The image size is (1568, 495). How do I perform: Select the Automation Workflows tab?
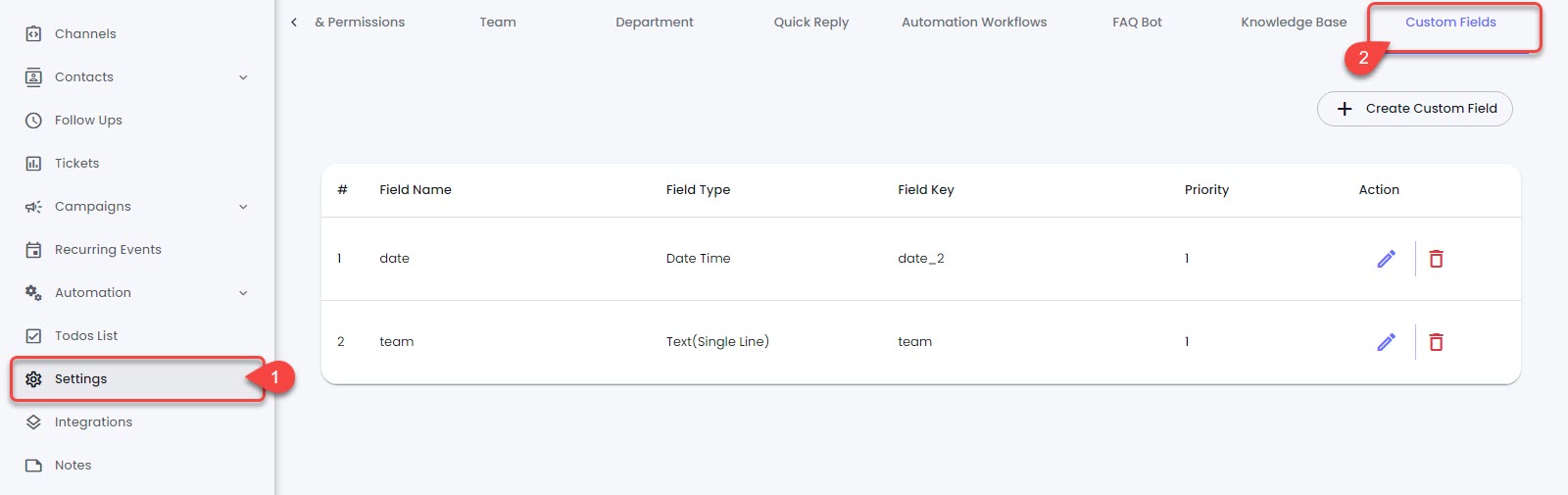(974, 23)
